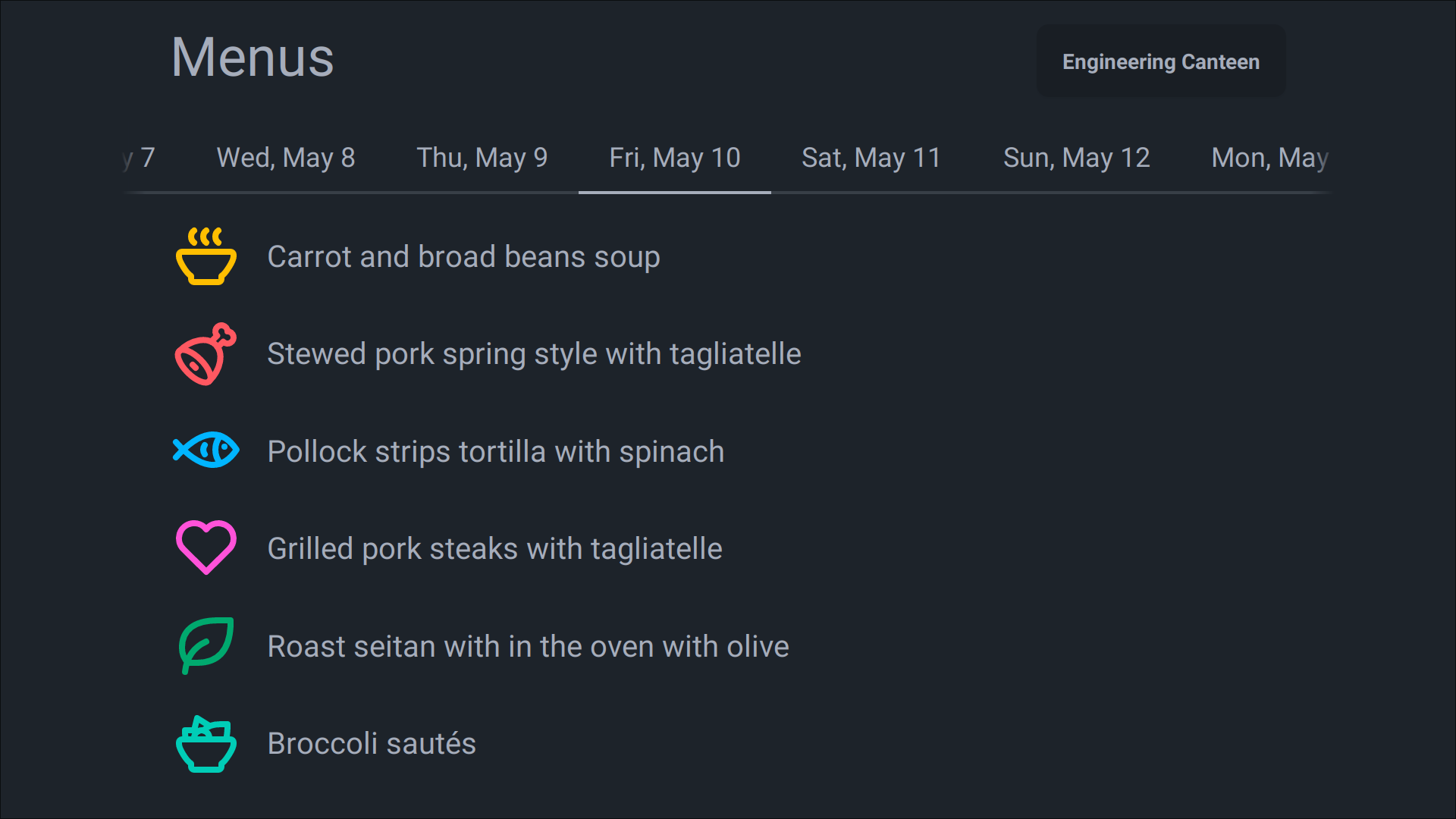Switch to the Thu, May 9 tab

pyautogui.click(x=482, y=158)
